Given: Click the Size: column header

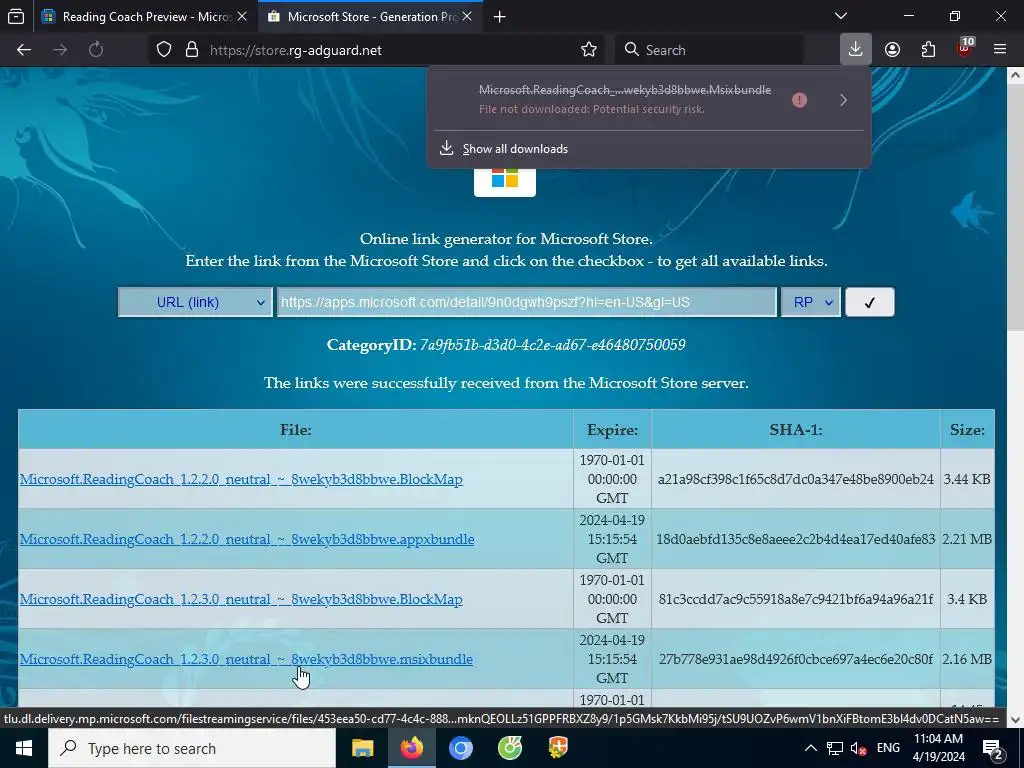Looking at the screenshot, I should coord(967,429).
